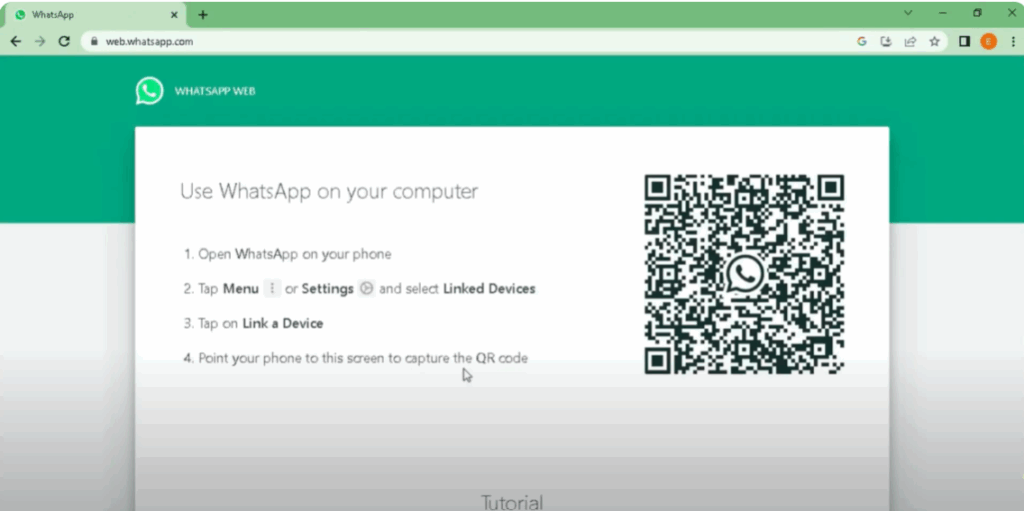Click the lock icon in address bar

(95, 41)
